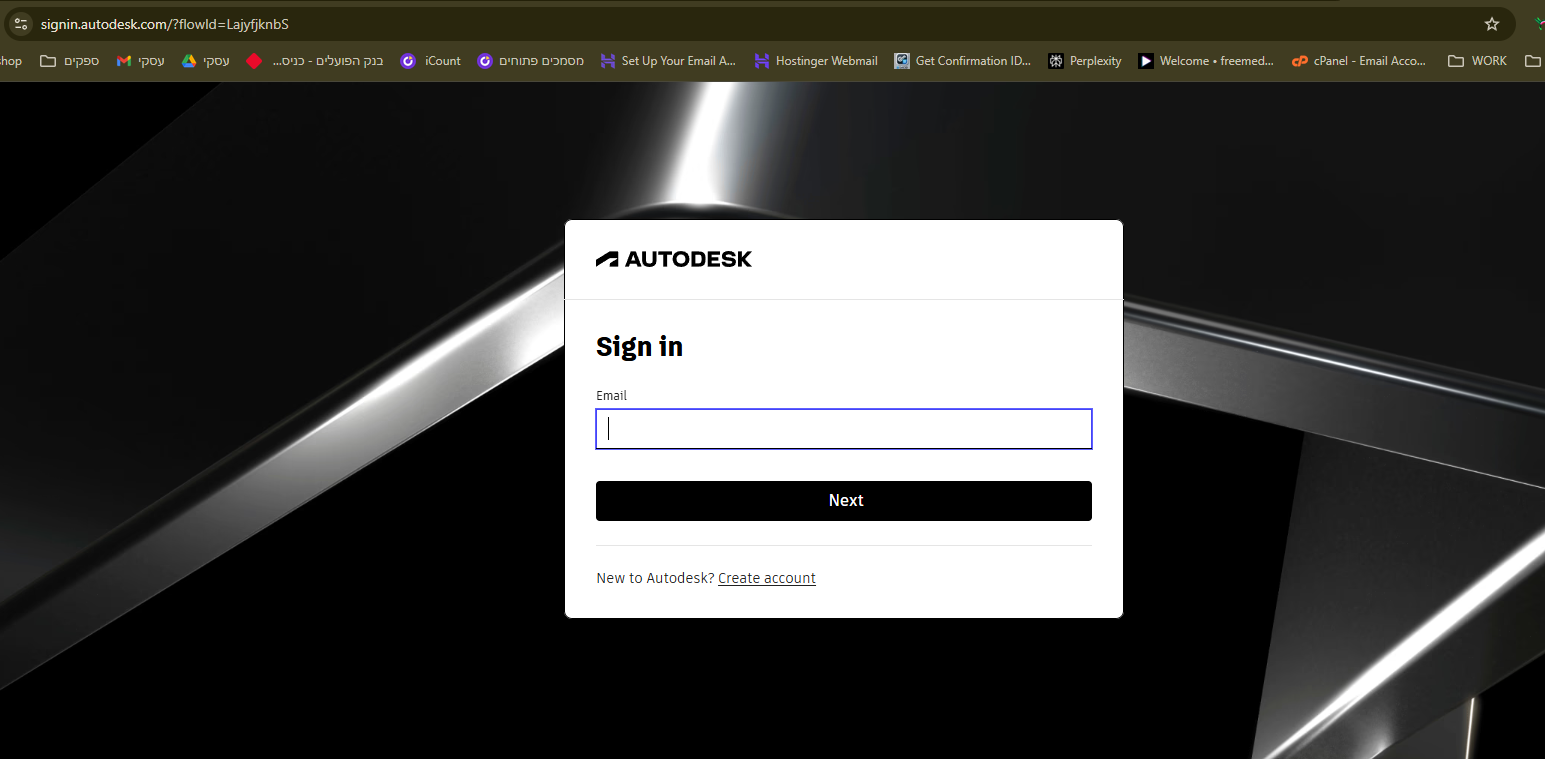Screen dimensions: 1545x759
Task: Open the Bank Hapoalim bookmark with red diamond
Action: 315,61
